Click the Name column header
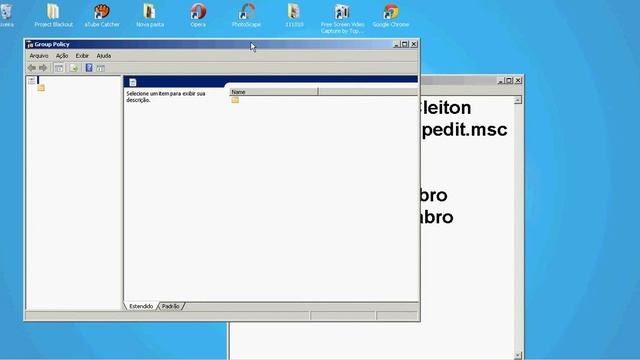The image size is (640, 360). 274,92
